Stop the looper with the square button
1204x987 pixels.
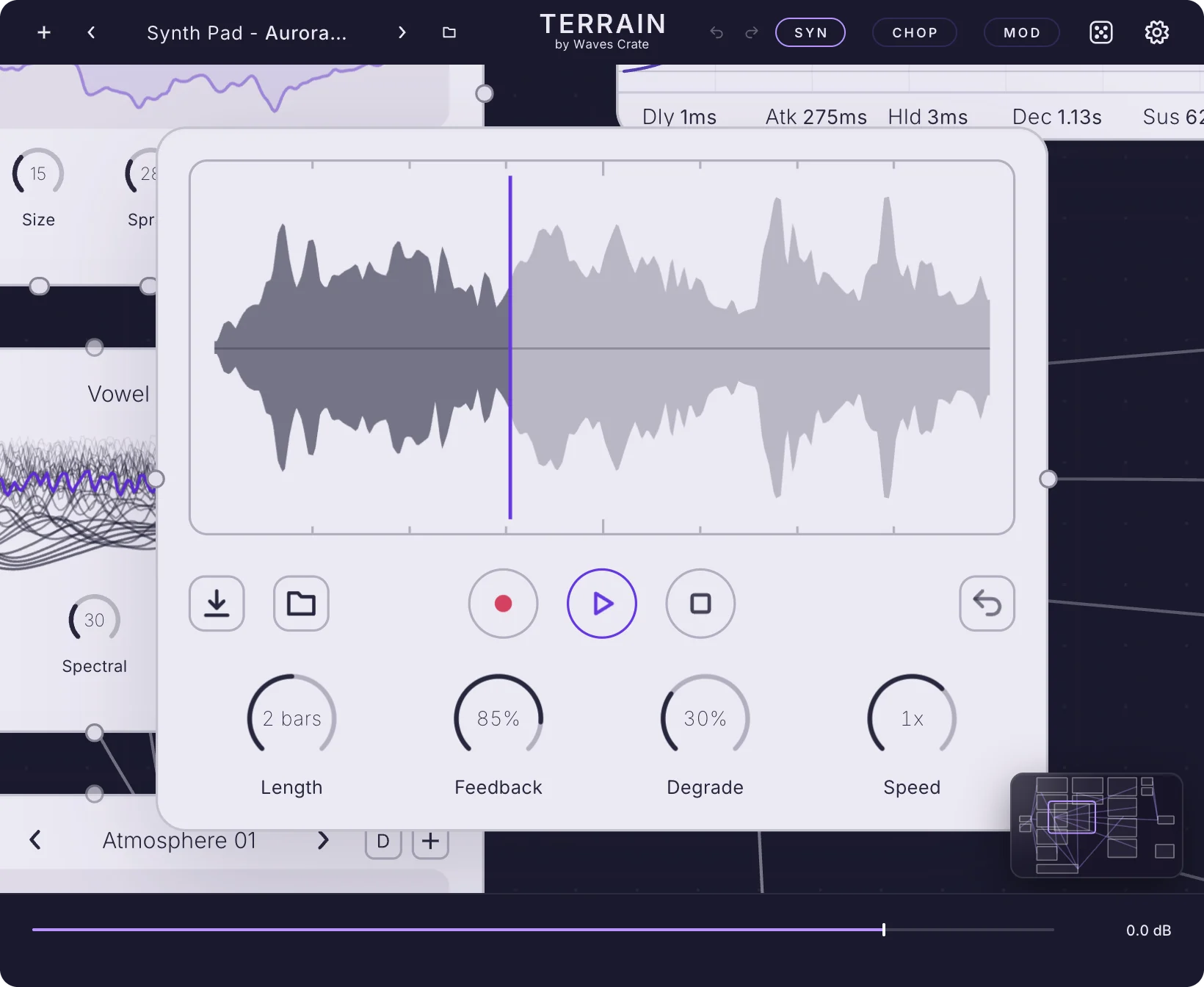tap(700, 604)
